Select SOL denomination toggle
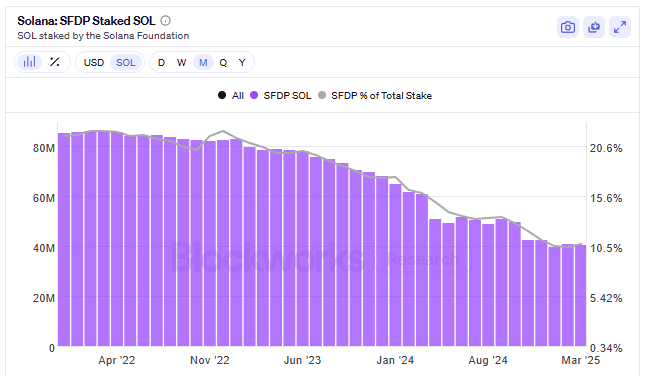Viewport: 645px width, 376px height. [x=126, y=63]
